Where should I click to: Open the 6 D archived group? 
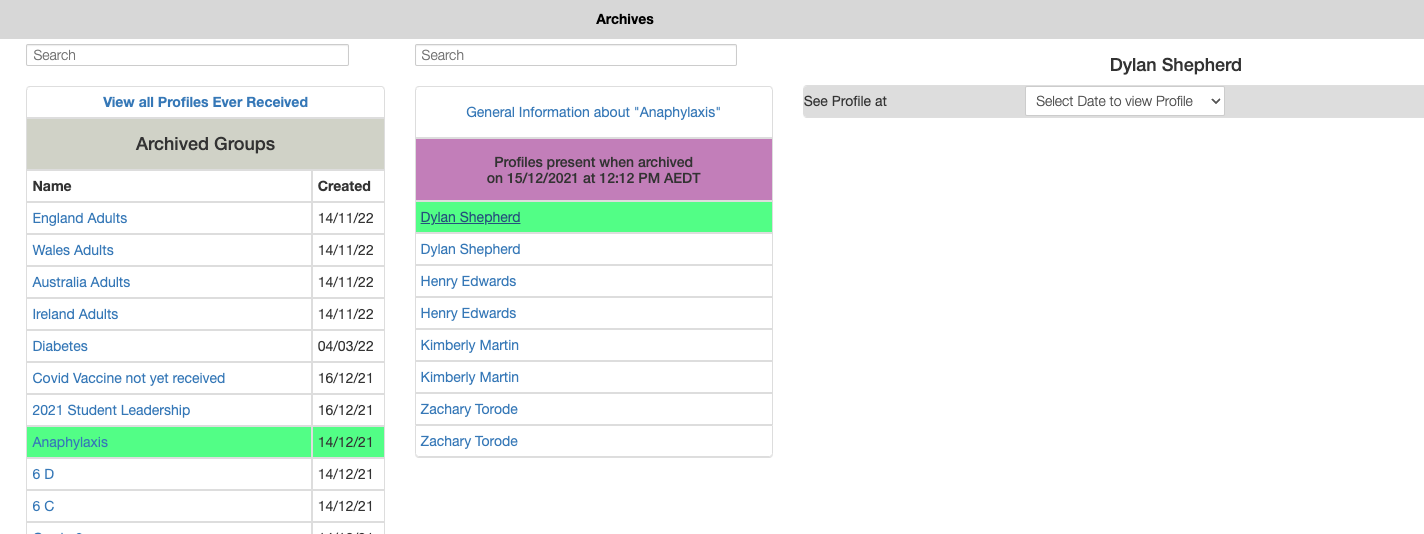[x=43, y=474]
